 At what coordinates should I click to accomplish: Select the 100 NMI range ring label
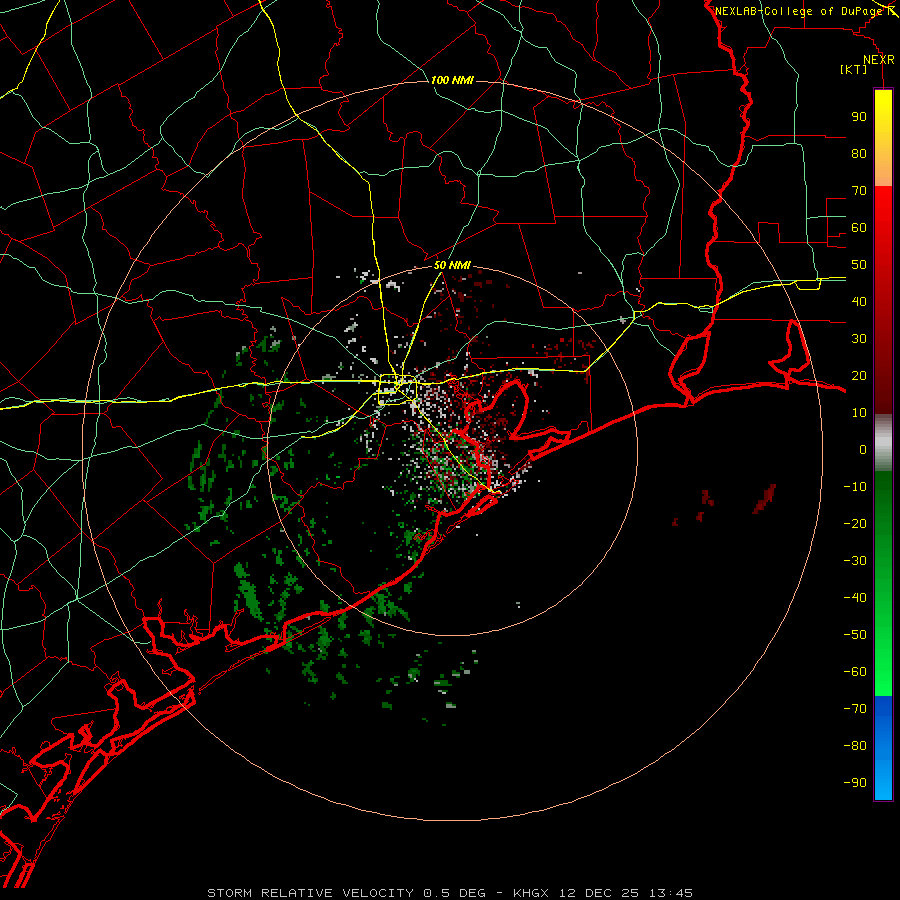[x=452, y=80]
